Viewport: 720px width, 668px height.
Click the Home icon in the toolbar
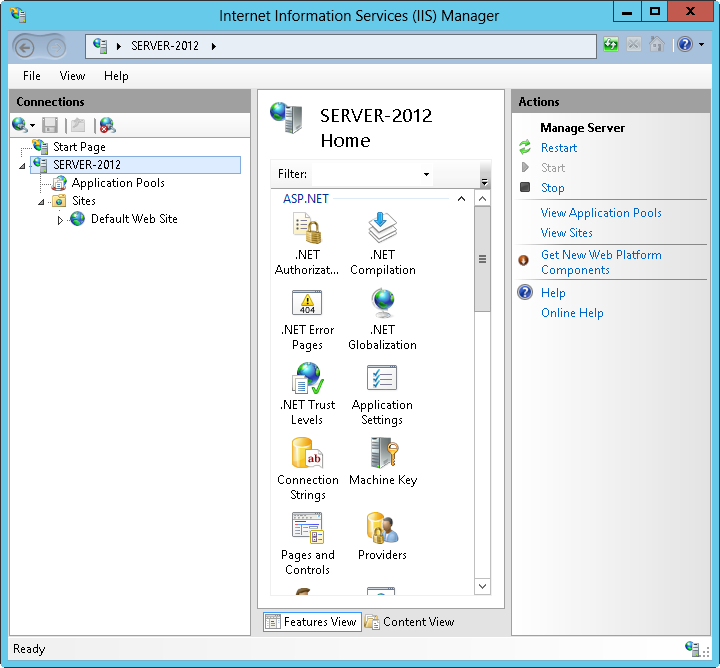click(x=657, y=44)
